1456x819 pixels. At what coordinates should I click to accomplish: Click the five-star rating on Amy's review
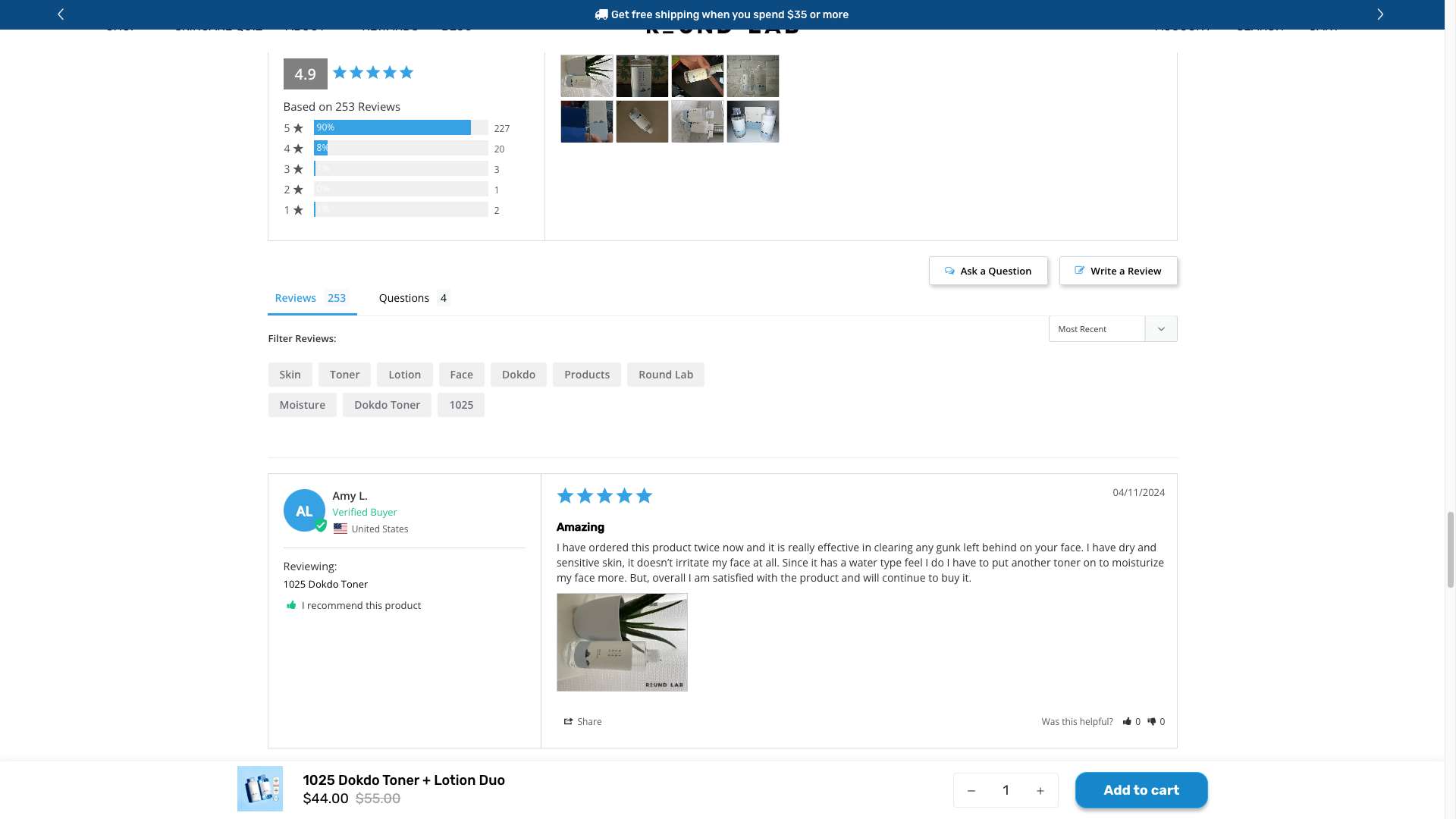click(604, 496)
